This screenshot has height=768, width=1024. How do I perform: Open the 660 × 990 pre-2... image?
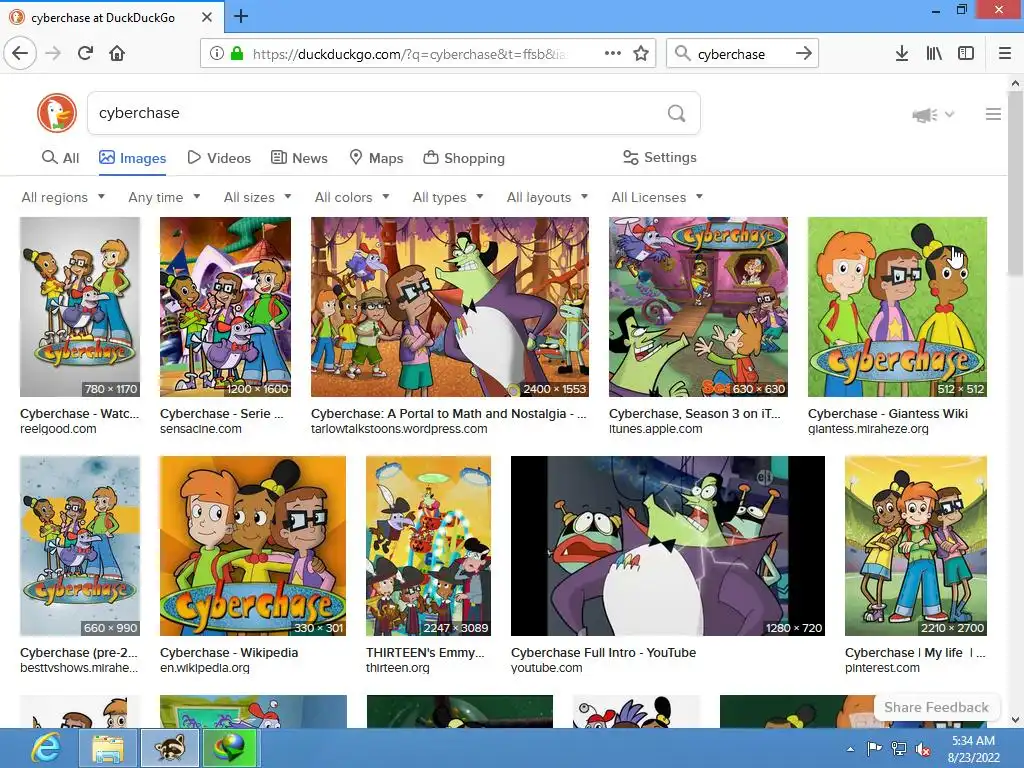80,546
